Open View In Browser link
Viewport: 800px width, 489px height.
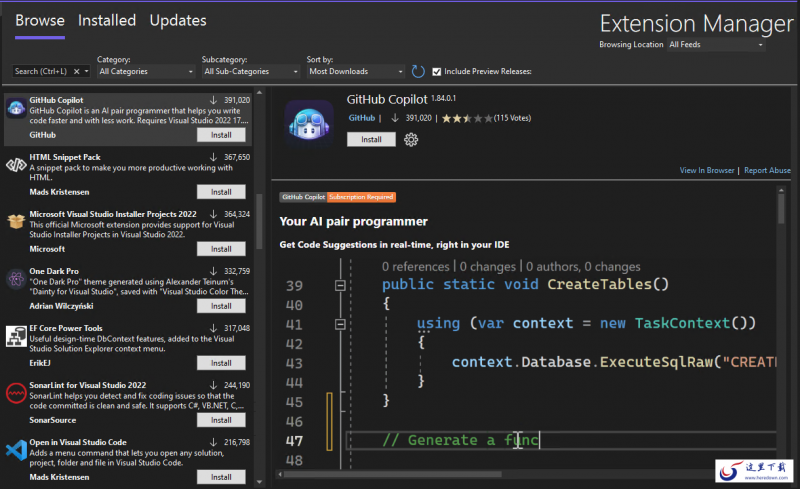pos(707,170)
